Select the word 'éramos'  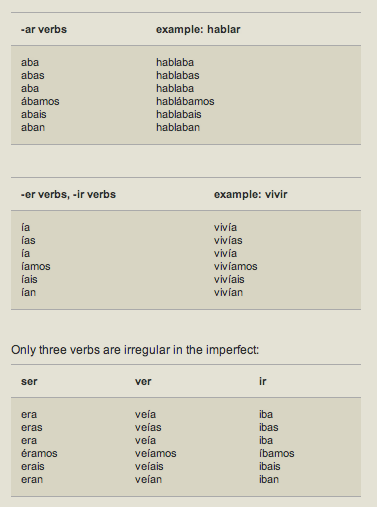[39, 453]
